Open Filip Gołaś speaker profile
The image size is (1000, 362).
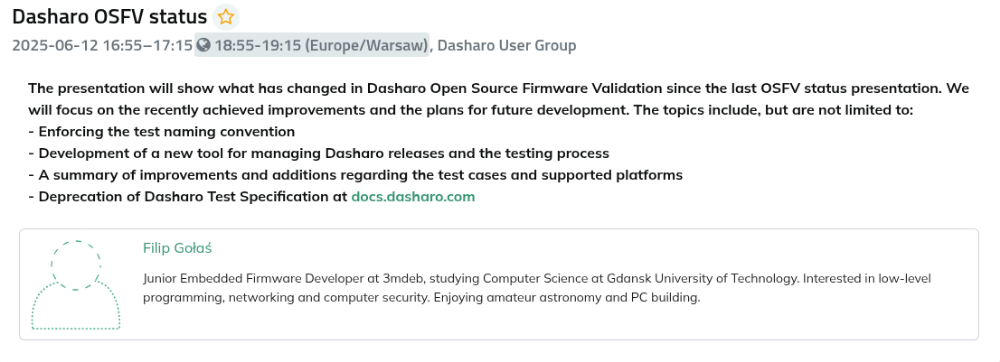click(177, 248)
